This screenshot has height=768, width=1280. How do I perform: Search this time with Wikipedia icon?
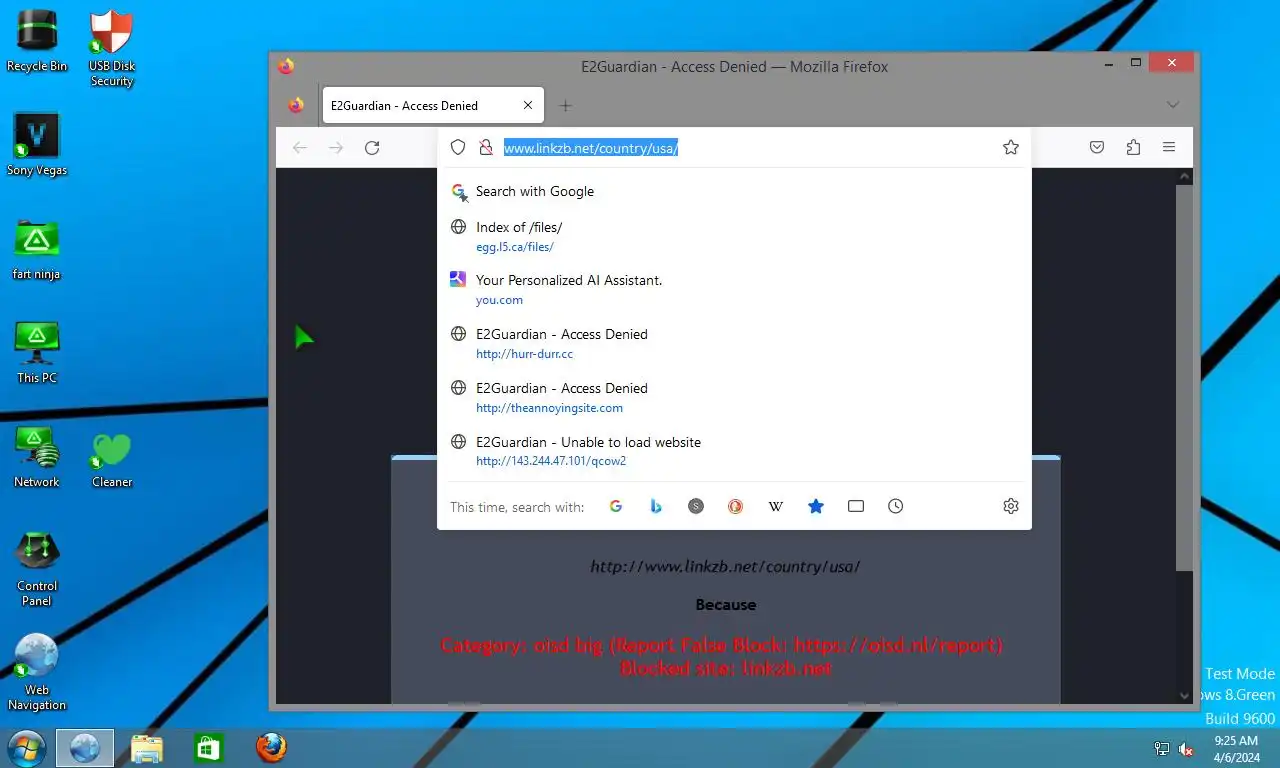(x=776, y=506)
